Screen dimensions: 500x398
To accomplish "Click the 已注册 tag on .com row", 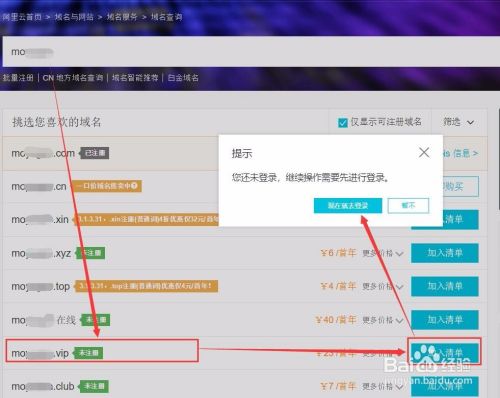I will pyautogui.click(x=94, y=153).
